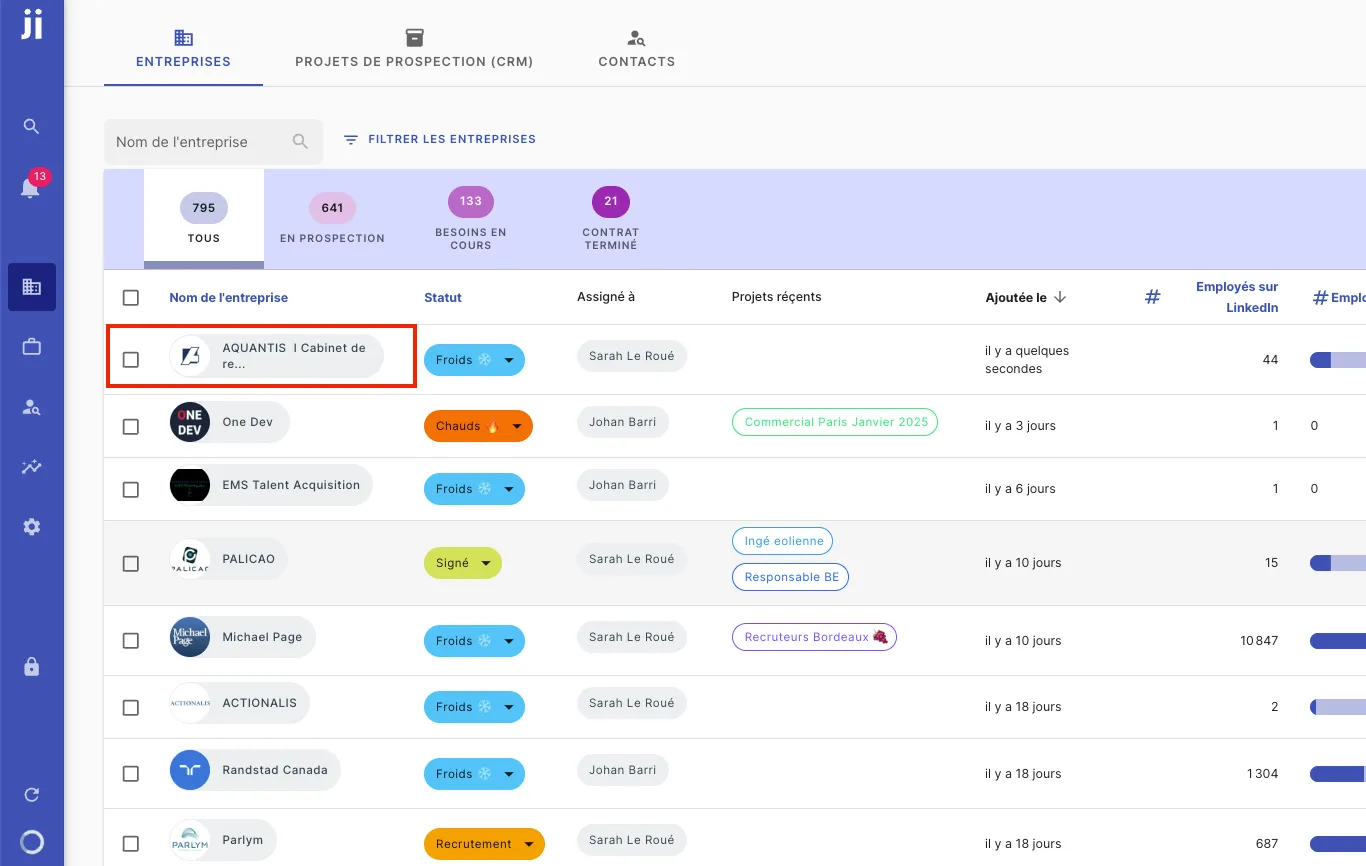The image size is (1366, 866).
Task: Open the Signé status dropdown for PALICAO
Action: pyautogui.click(x=486, y=564)
